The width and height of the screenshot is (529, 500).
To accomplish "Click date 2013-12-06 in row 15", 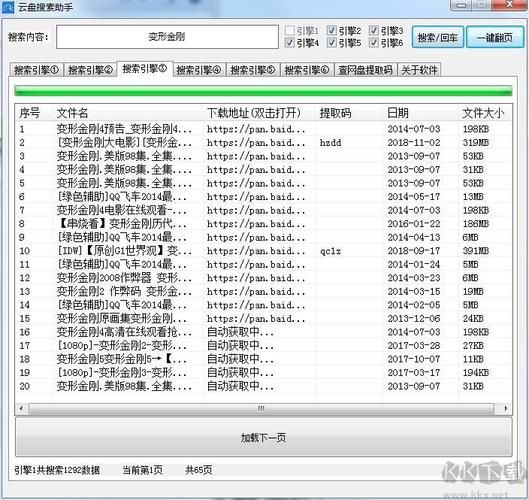I will pos(414,318).
